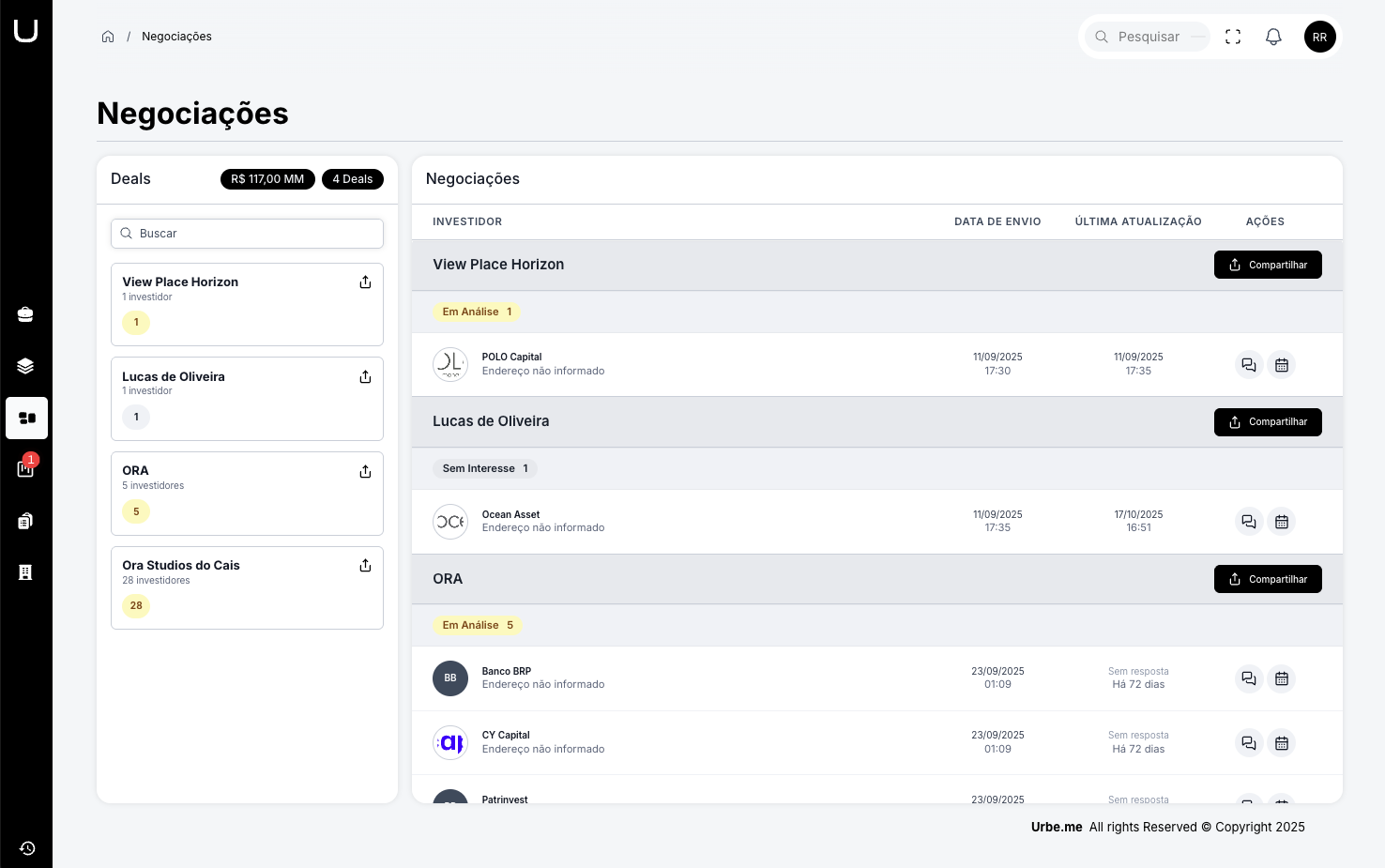Open sidebar item with red notification badge
The image size is (1385, 868).
[26, 468]
